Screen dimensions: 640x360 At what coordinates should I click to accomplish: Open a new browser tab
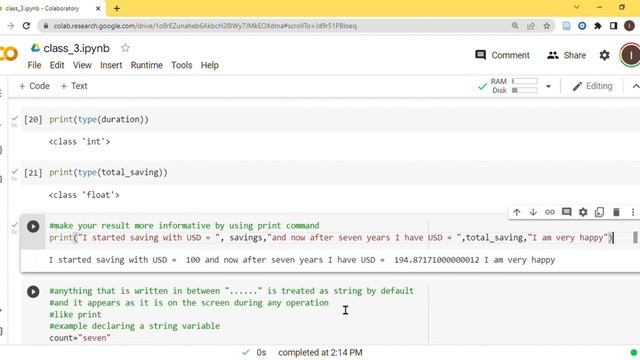pos(117,8)
